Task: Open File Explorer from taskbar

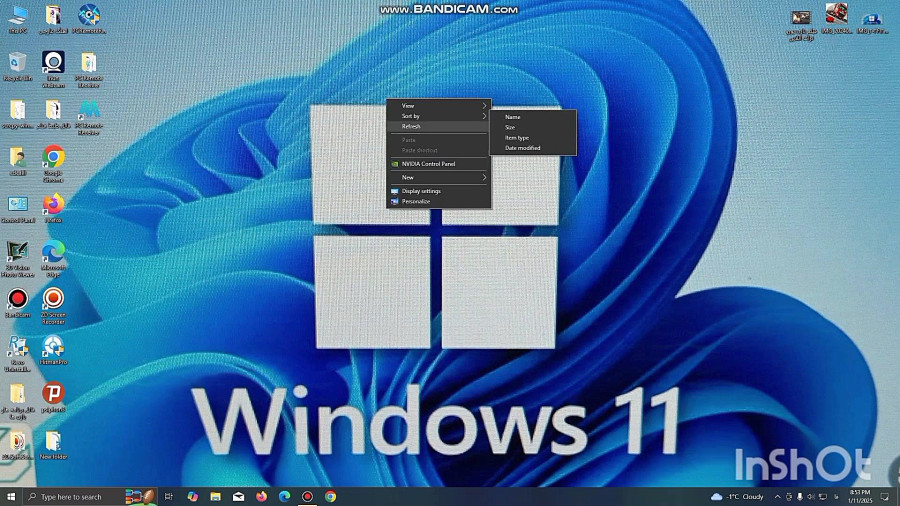Action: [215, 496]
